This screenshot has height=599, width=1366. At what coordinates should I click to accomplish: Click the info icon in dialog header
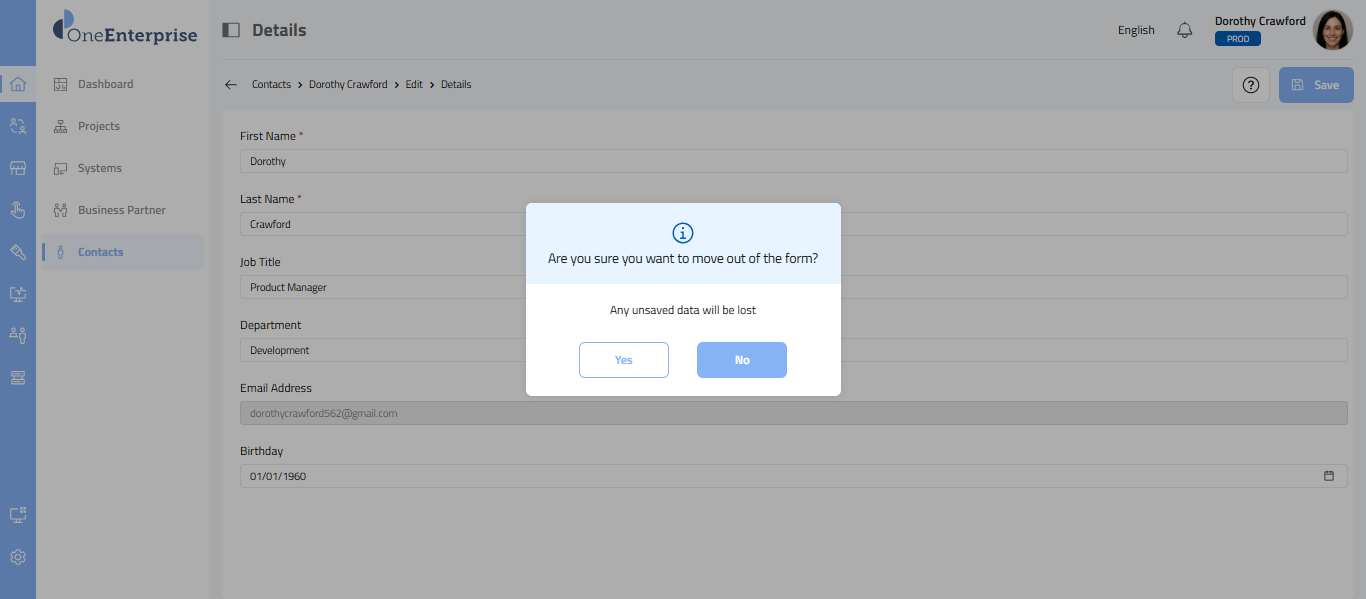[x=683, y=233]
